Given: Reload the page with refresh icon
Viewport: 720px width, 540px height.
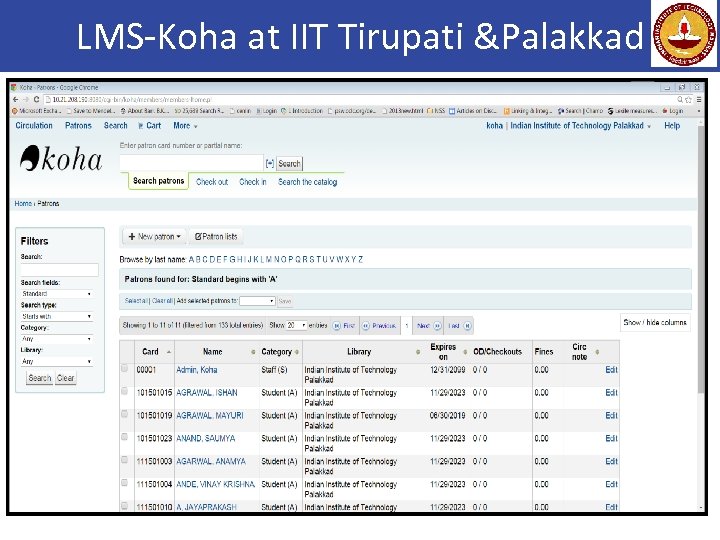Looking at the screenshot, I should (x=36, y=99).
